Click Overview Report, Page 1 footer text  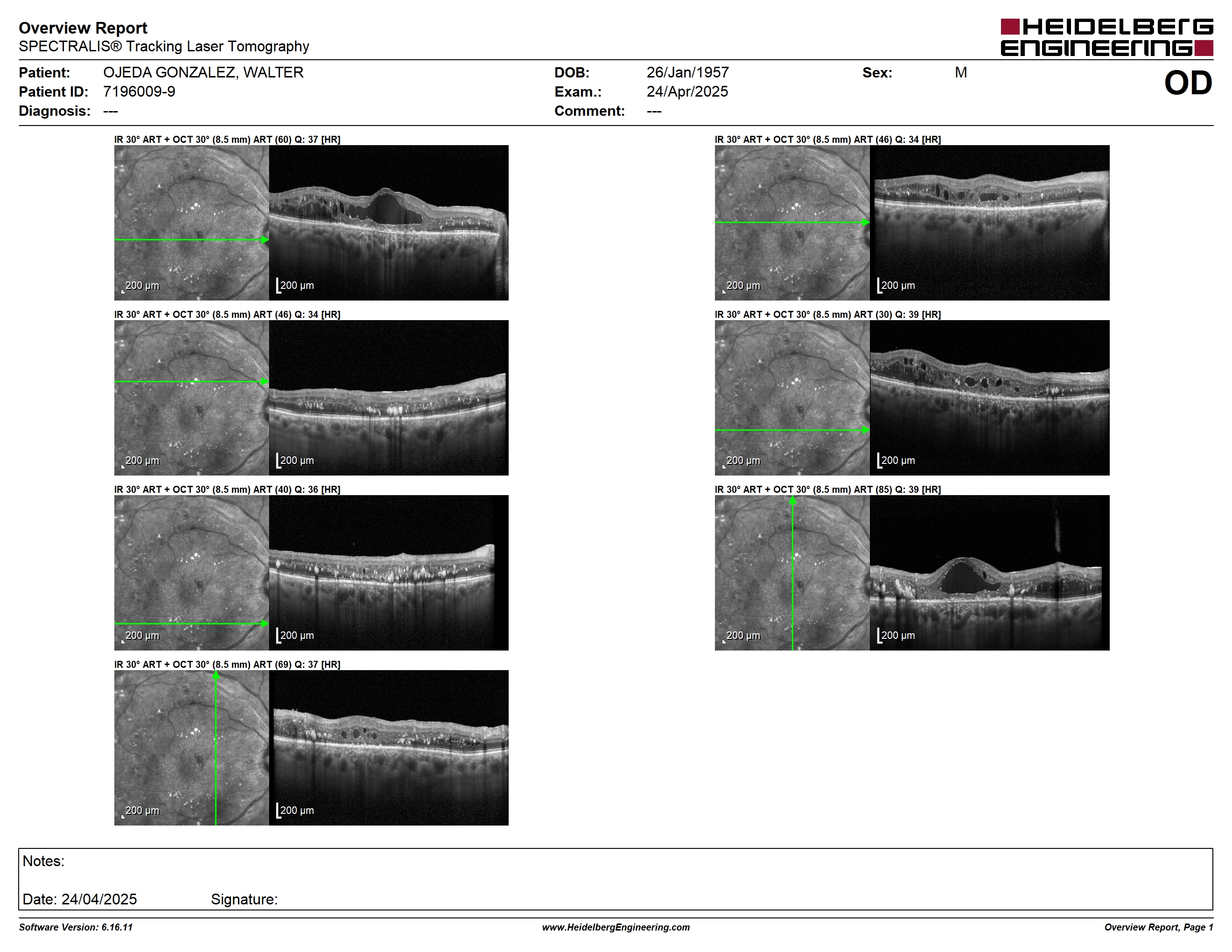(1159, 927)
